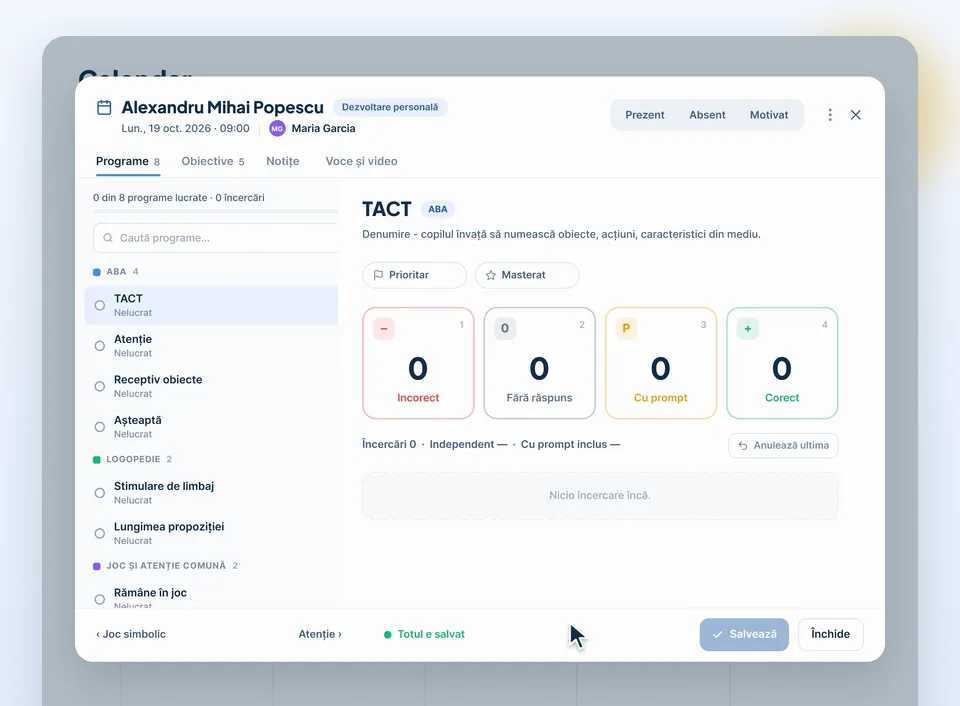Screen dimensions: 960x706
Task: Toggle the Masterat star button
Action: pyautogui.click(x=527, y=276)
